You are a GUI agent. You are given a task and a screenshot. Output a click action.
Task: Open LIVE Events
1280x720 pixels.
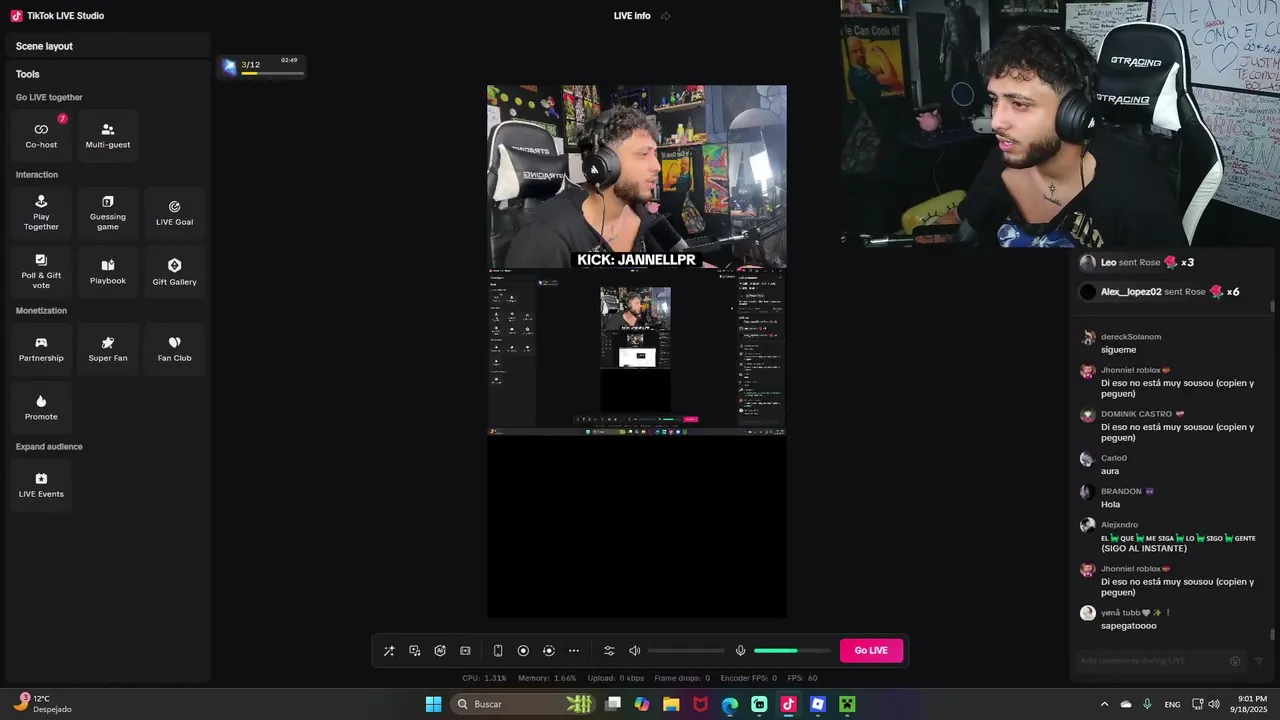[x=41, y=485]
